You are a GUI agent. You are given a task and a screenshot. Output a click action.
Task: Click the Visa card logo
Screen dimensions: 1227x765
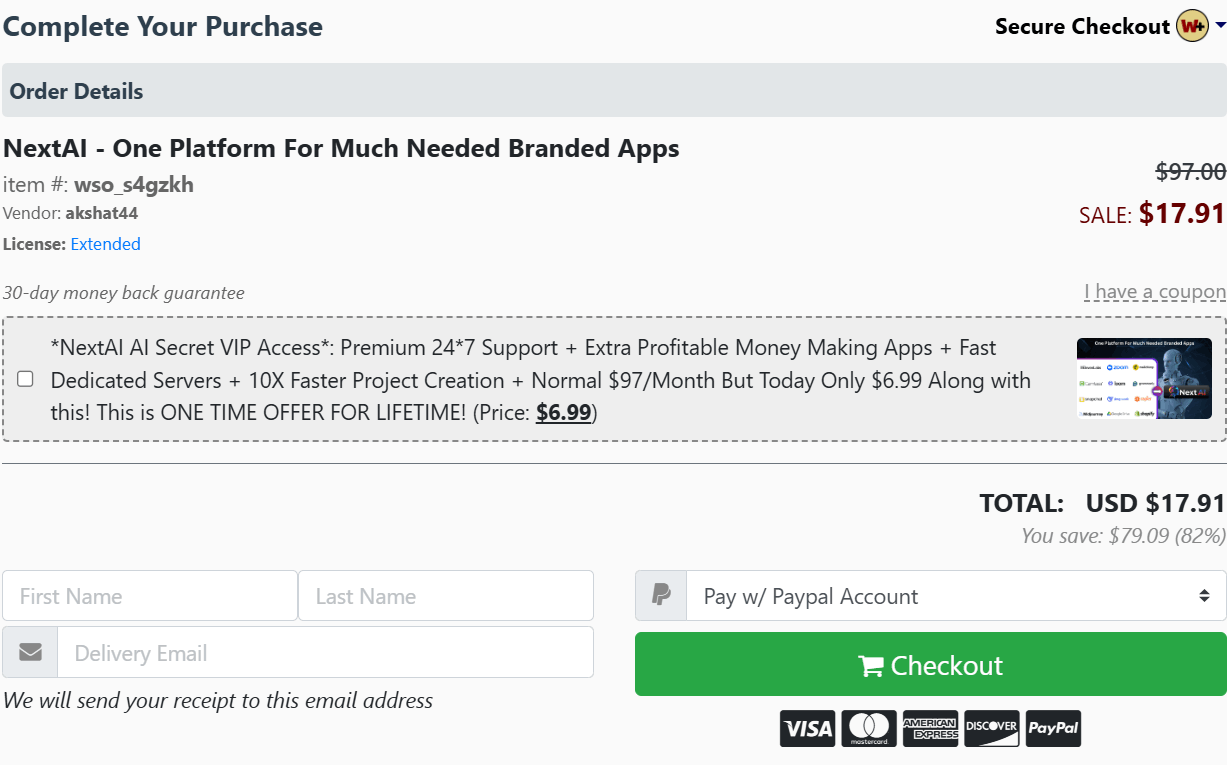(807, 728)
